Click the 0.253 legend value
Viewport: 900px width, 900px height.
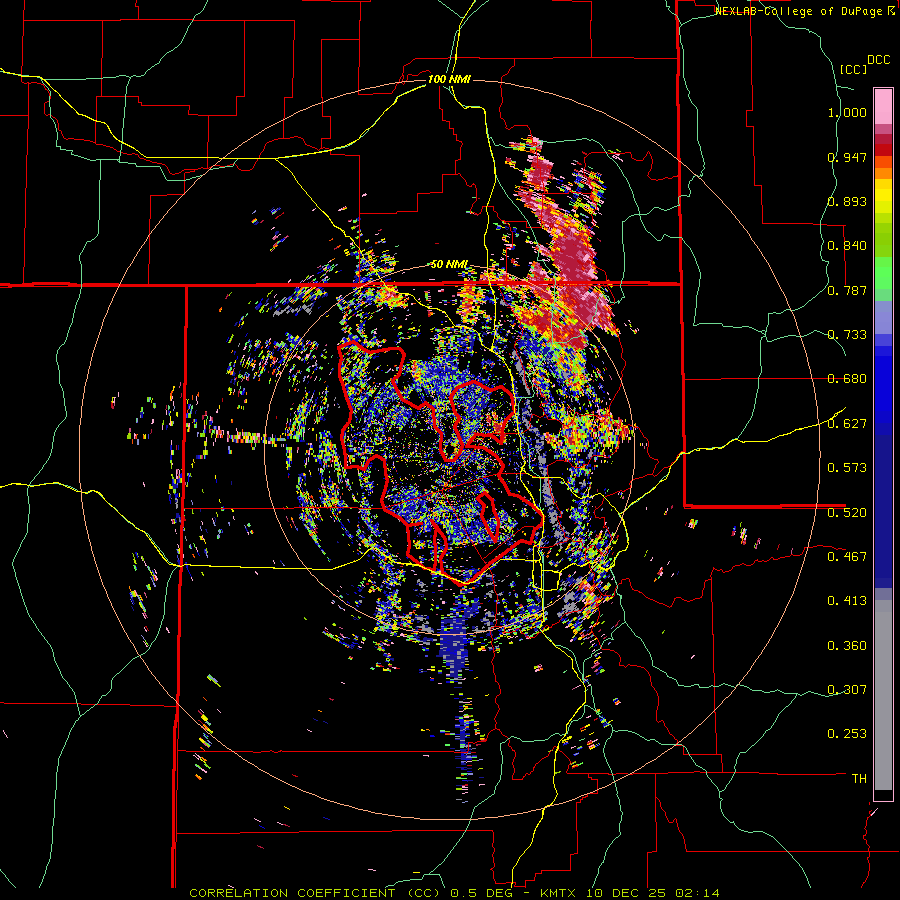(x=847, y=734)
